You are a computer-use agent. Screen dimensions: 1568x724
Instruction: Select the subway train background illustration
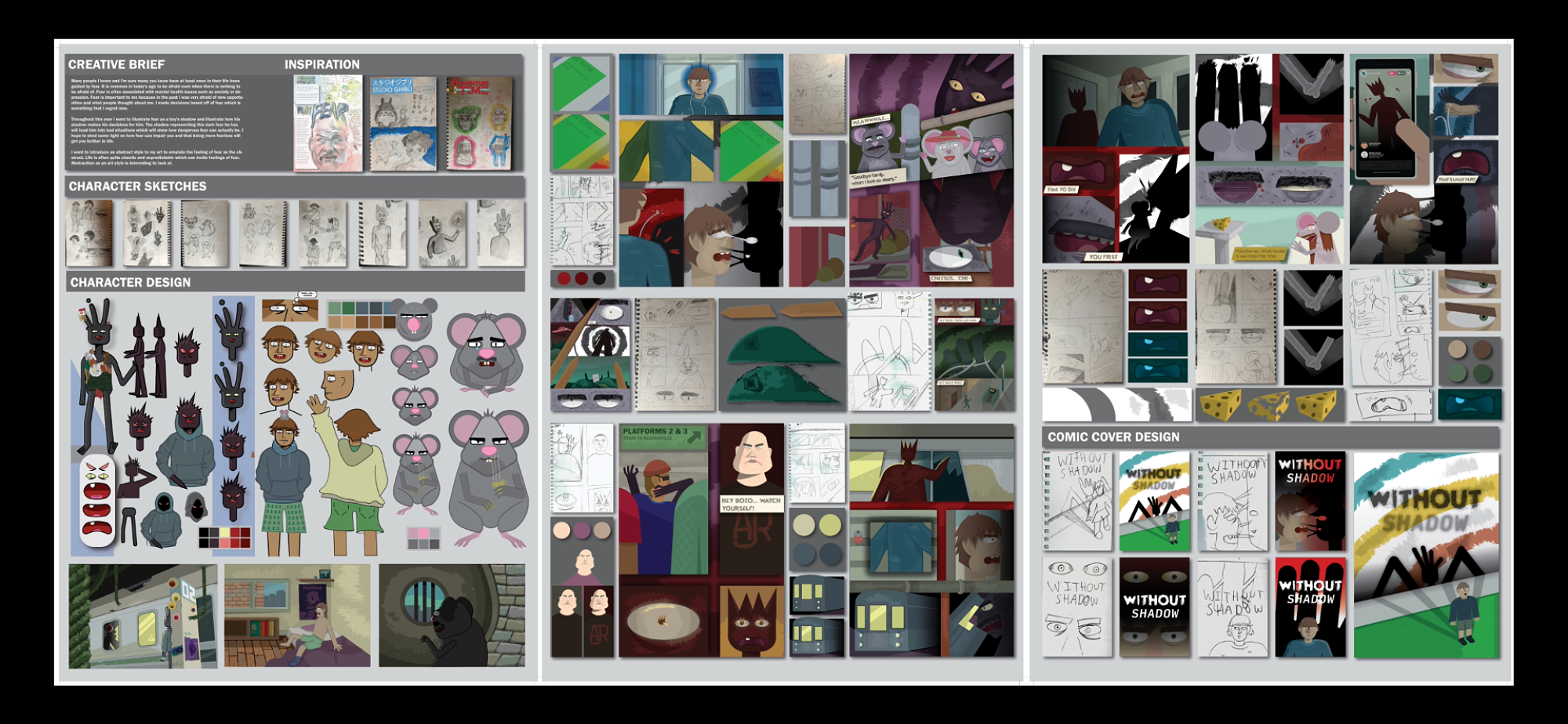click(x=143, y=616)
